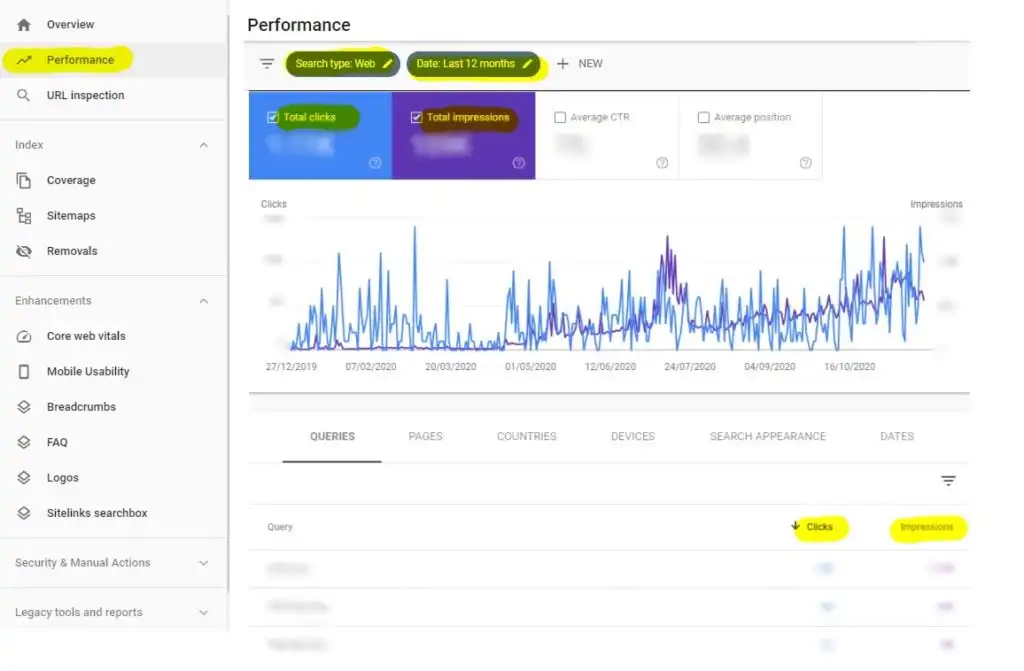Tick the Average position checkbox
Viewport: 1024px width, 671px height.
tap(704, 118)
